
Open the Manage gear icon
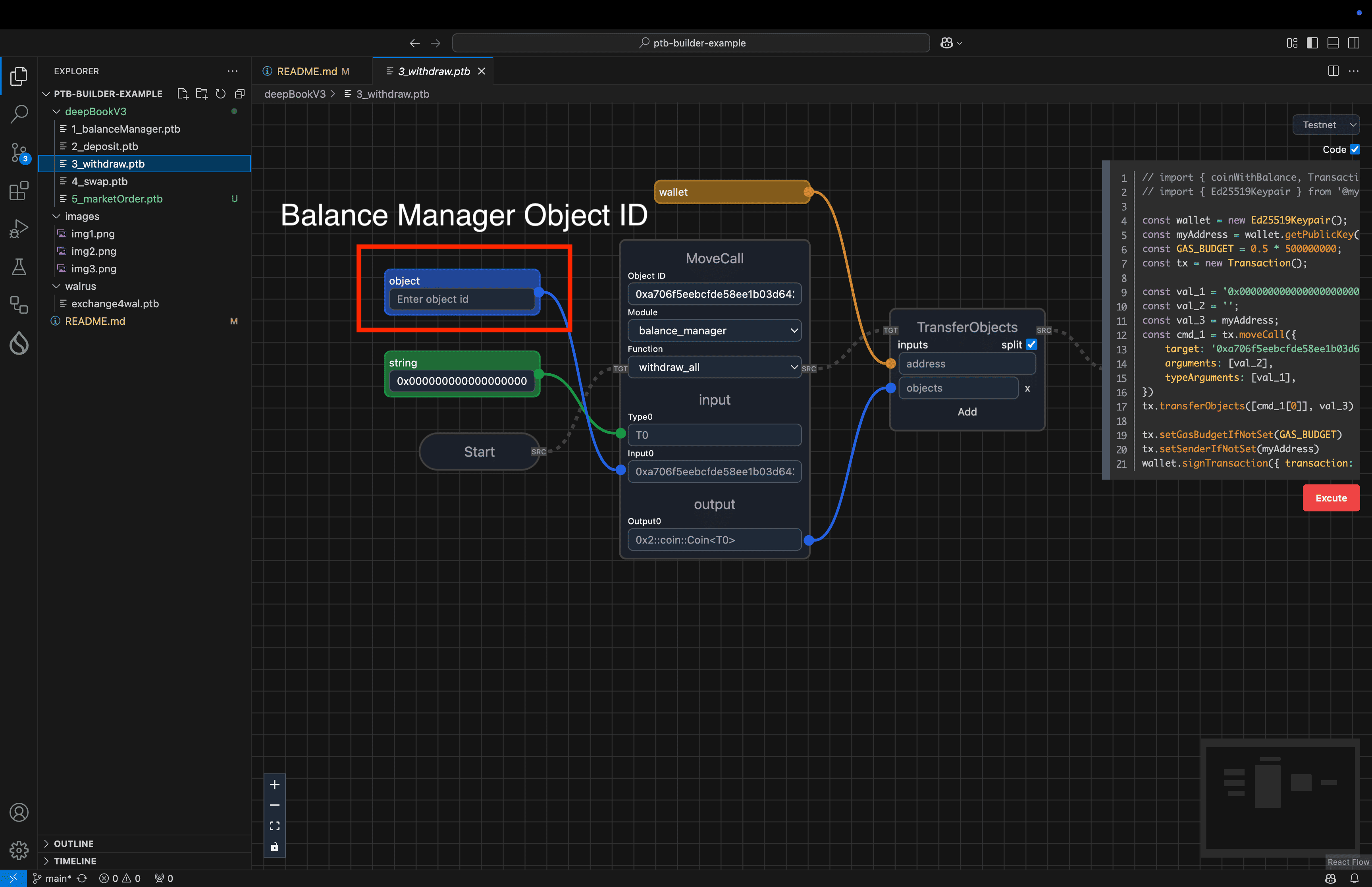click(x=19, y=850)
